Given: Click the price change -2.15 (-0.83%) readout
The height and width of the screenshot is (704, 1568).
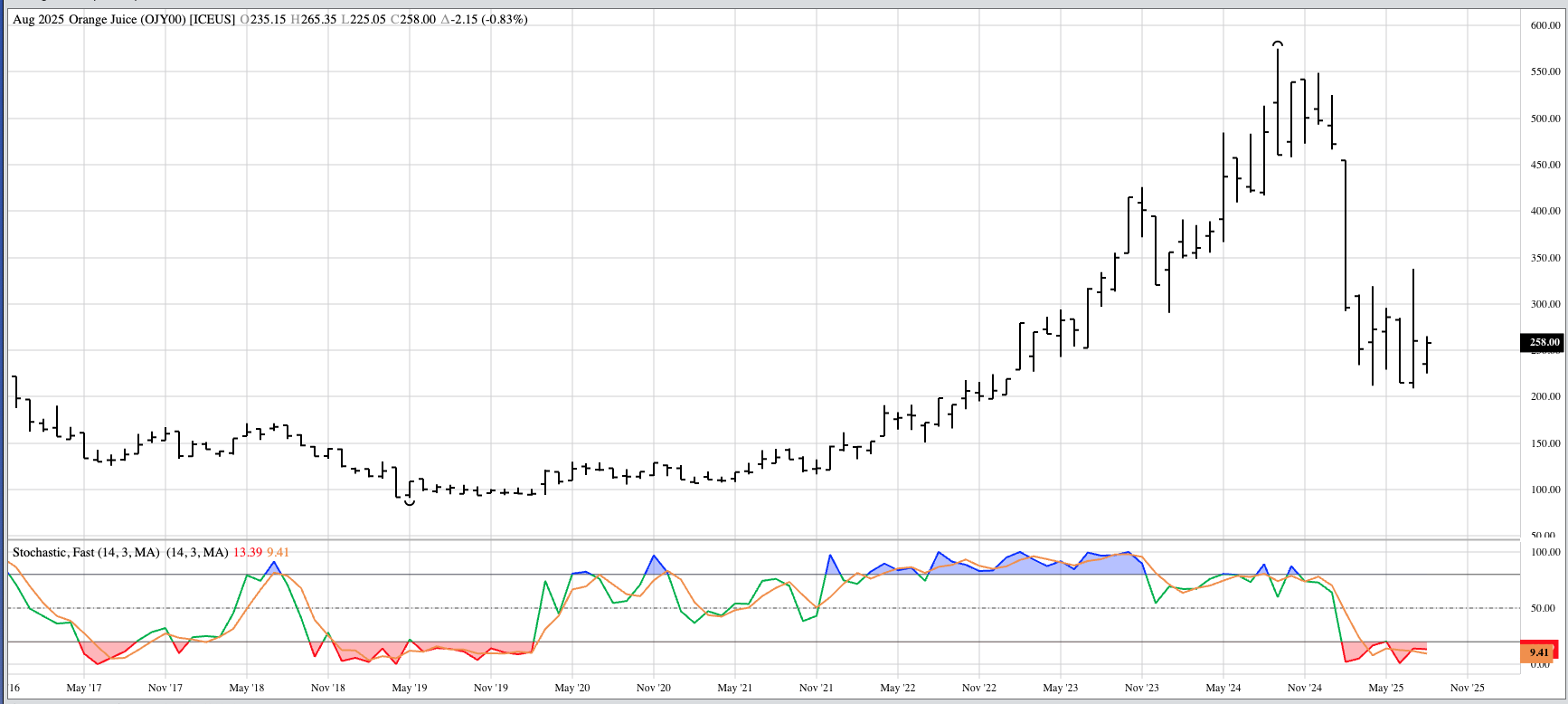Looking at the screenshot, I should click(x=484, y=19).
